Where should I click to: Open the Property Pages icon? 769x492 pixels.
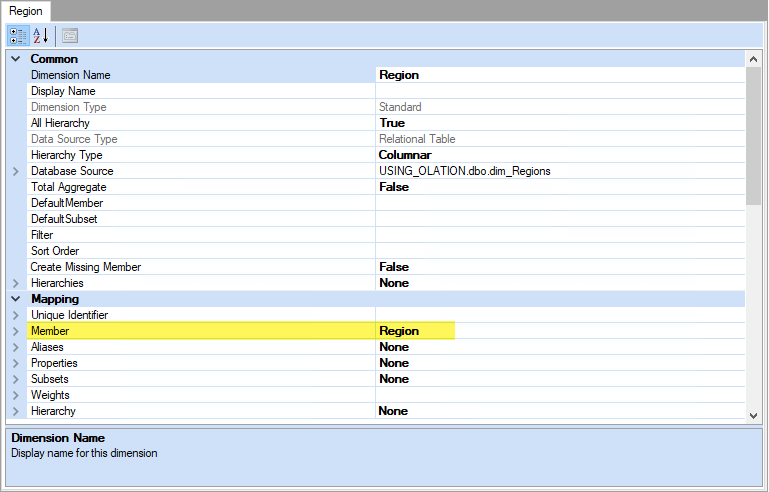(x=70, y=36)
